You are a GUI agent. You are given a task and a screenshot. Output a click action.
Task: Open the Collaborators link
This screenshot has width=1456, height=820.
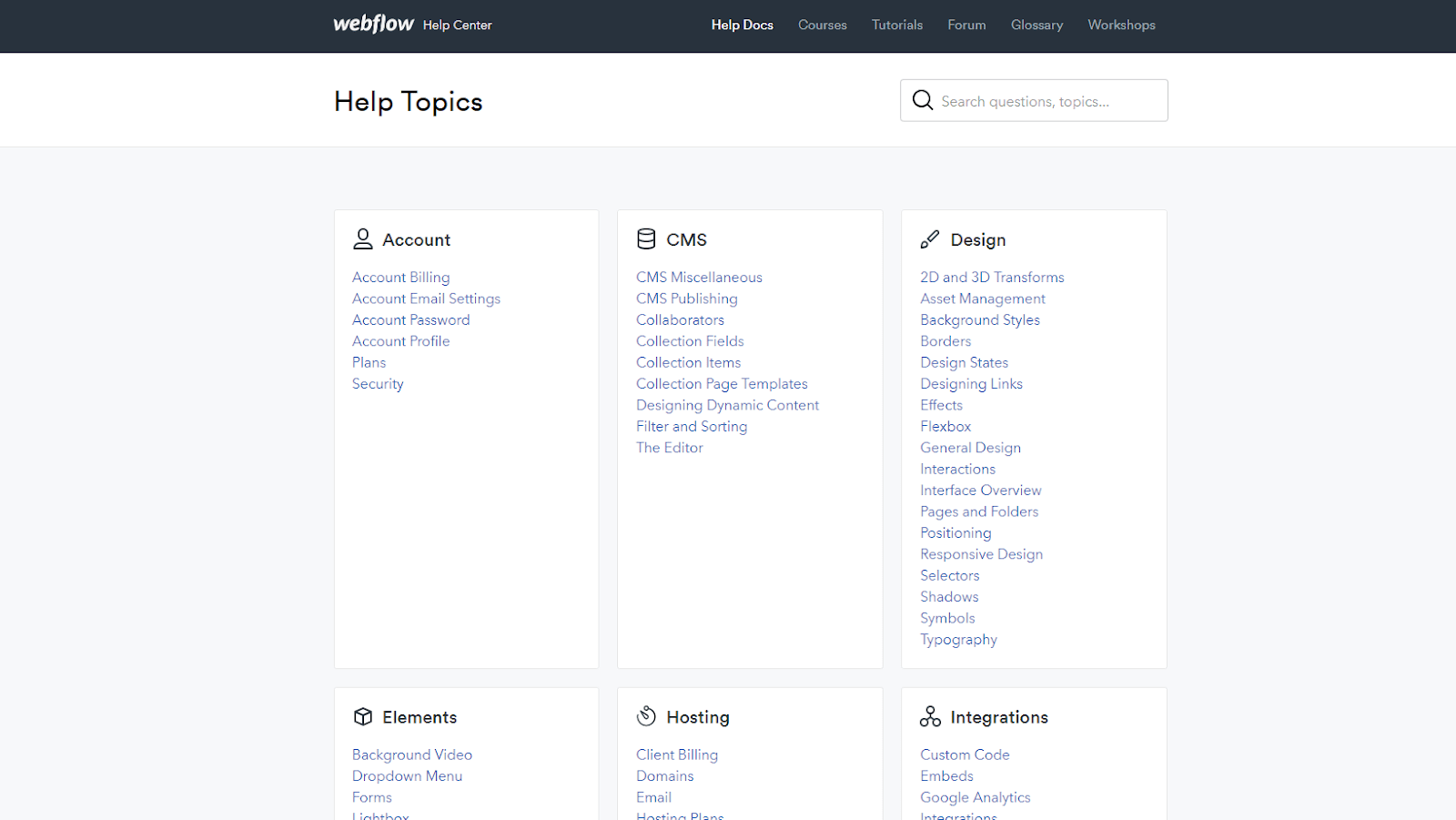pos(680,319)
